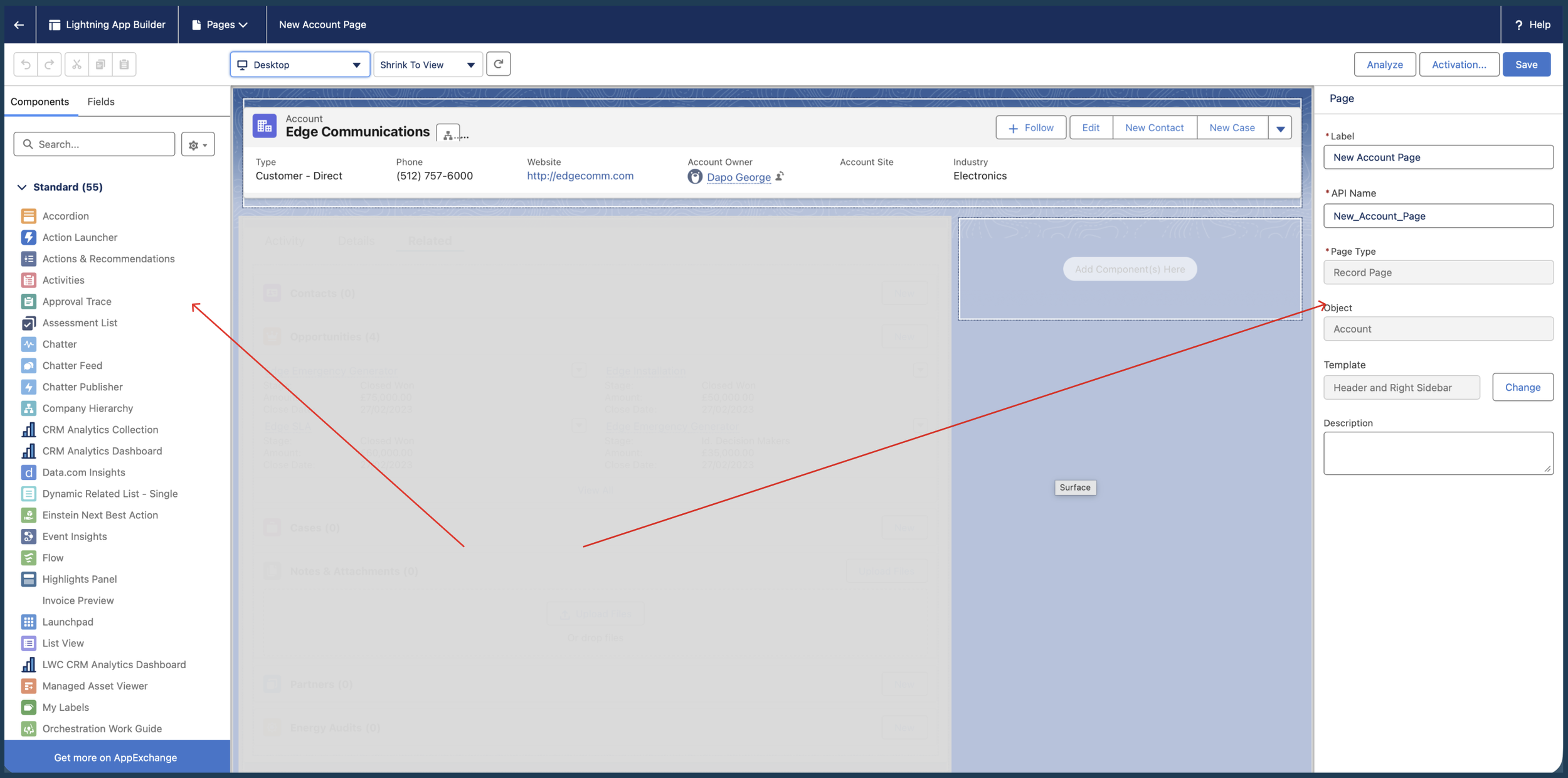Screen dimensions: 1568x778
Task: Open the http://edgecomm.com website link
Action: click(x=580, y=176)
